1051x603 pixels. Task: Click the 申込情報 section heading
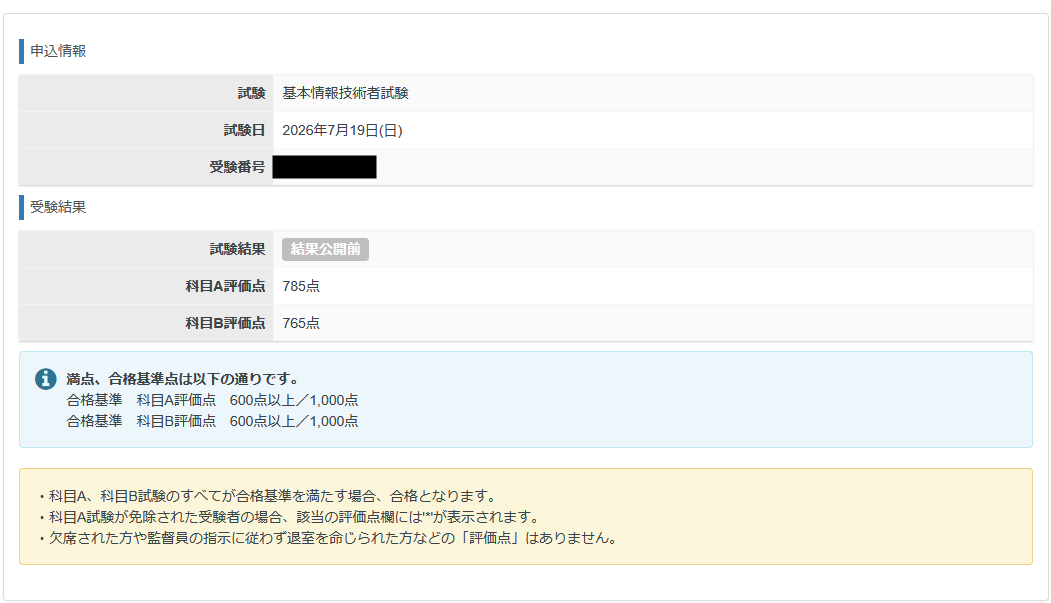pyautogui.click(x=58, y=51)
